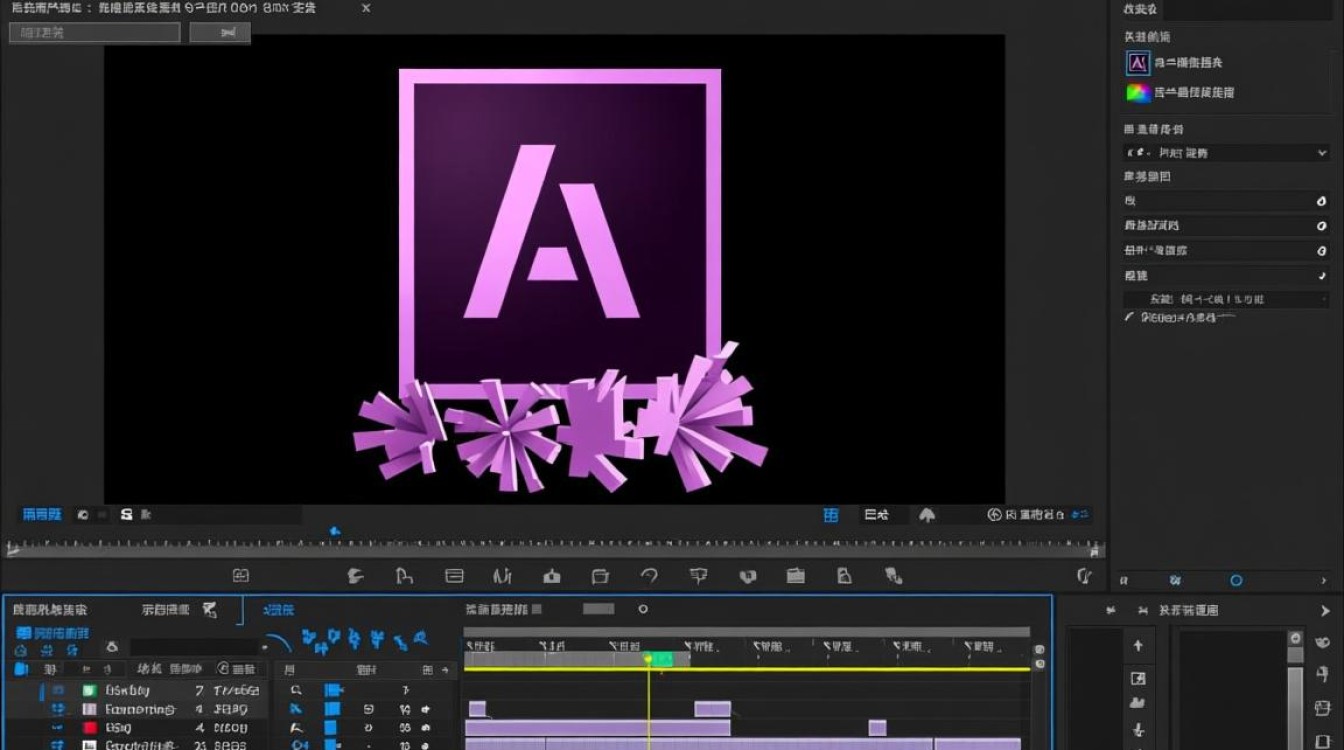This screenshot has width=1344, height=750.
Task: Click the small circle icon above the timeline ruler
Action: point(643,609)
